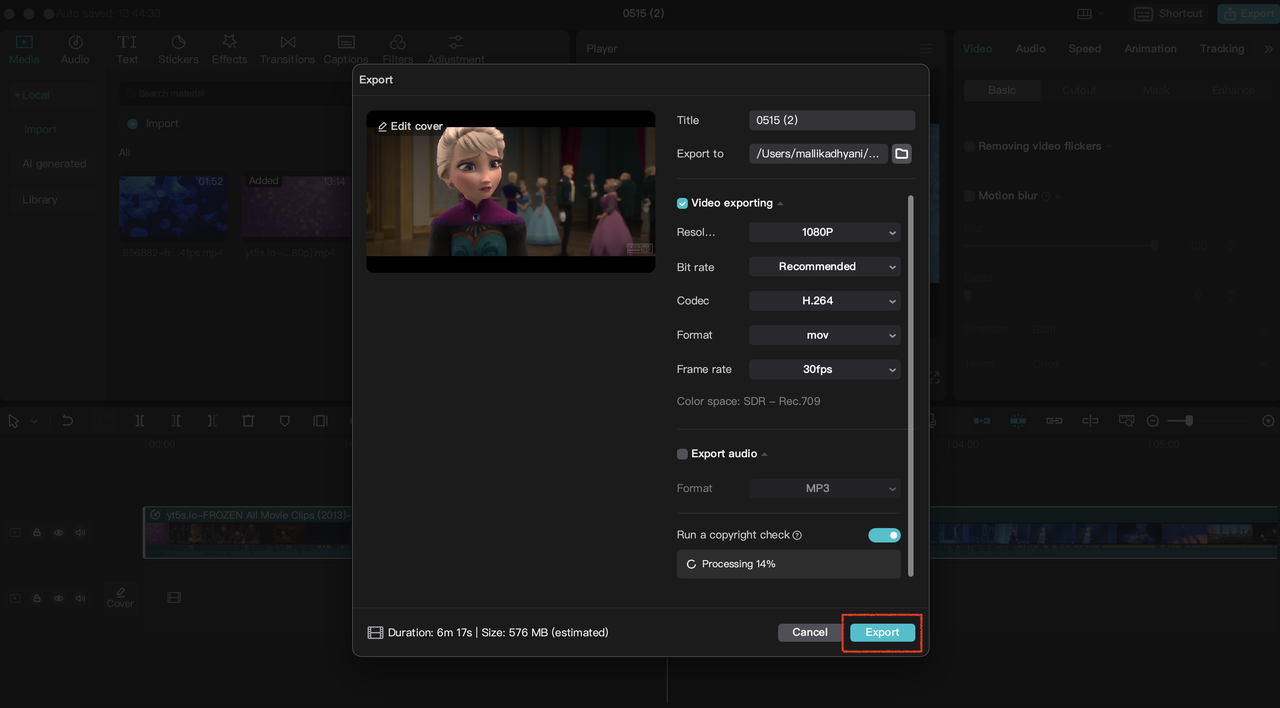Open the Stickers tab
Screen dimensions: 1280x708
pos(178,49)
